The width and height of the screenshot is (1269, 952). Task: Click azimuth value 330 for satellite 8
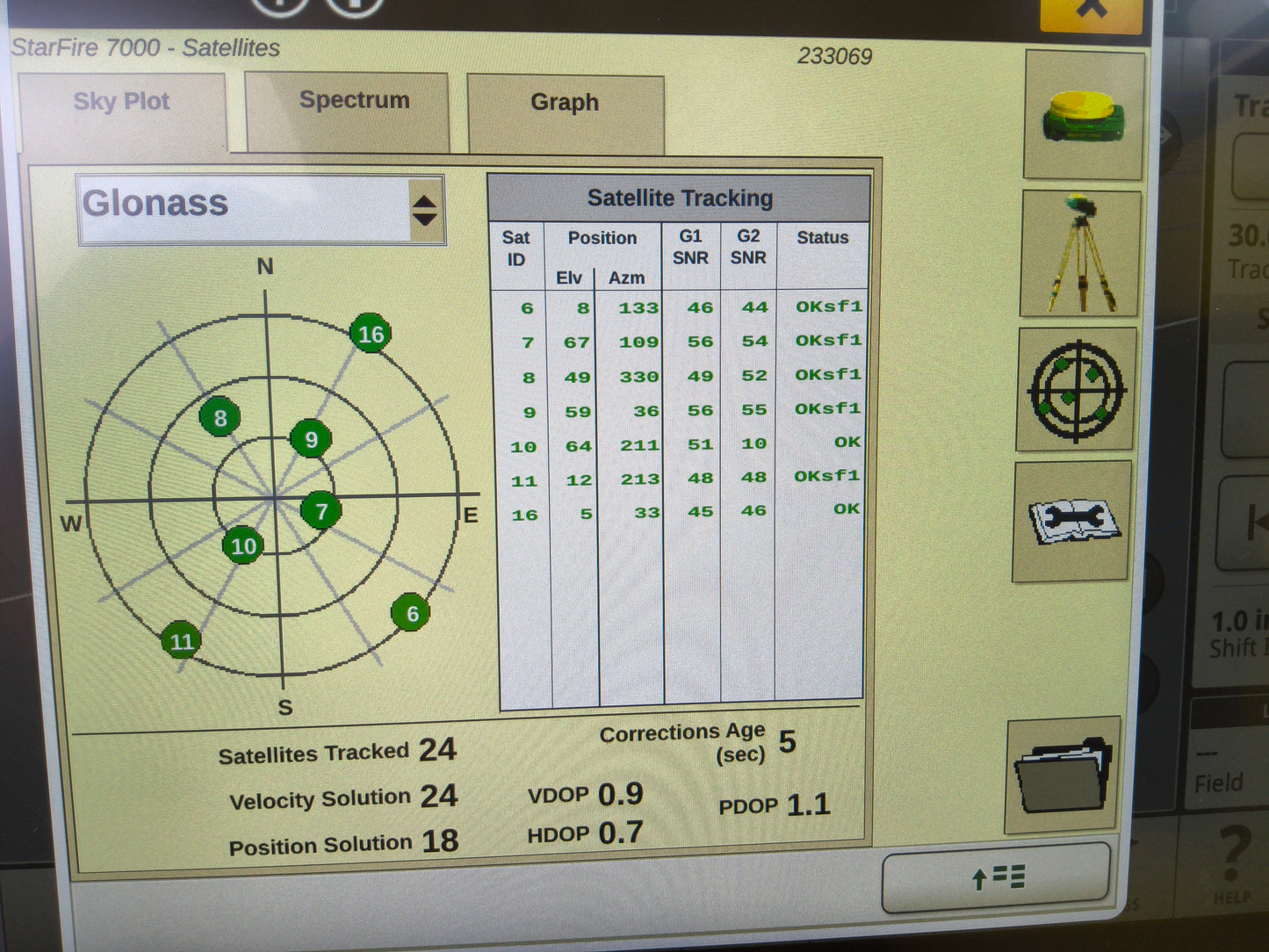[638, 377]
